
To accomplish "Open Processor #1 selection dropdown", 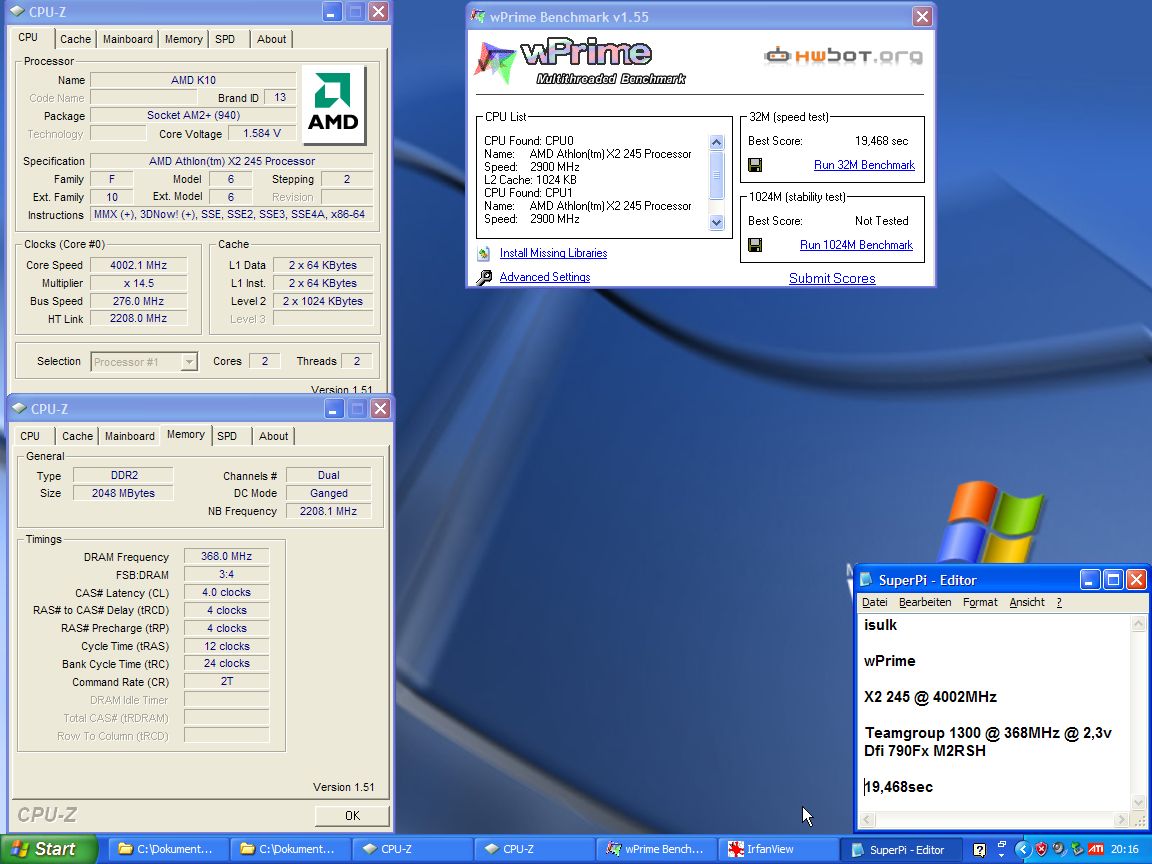I will 144,362.
